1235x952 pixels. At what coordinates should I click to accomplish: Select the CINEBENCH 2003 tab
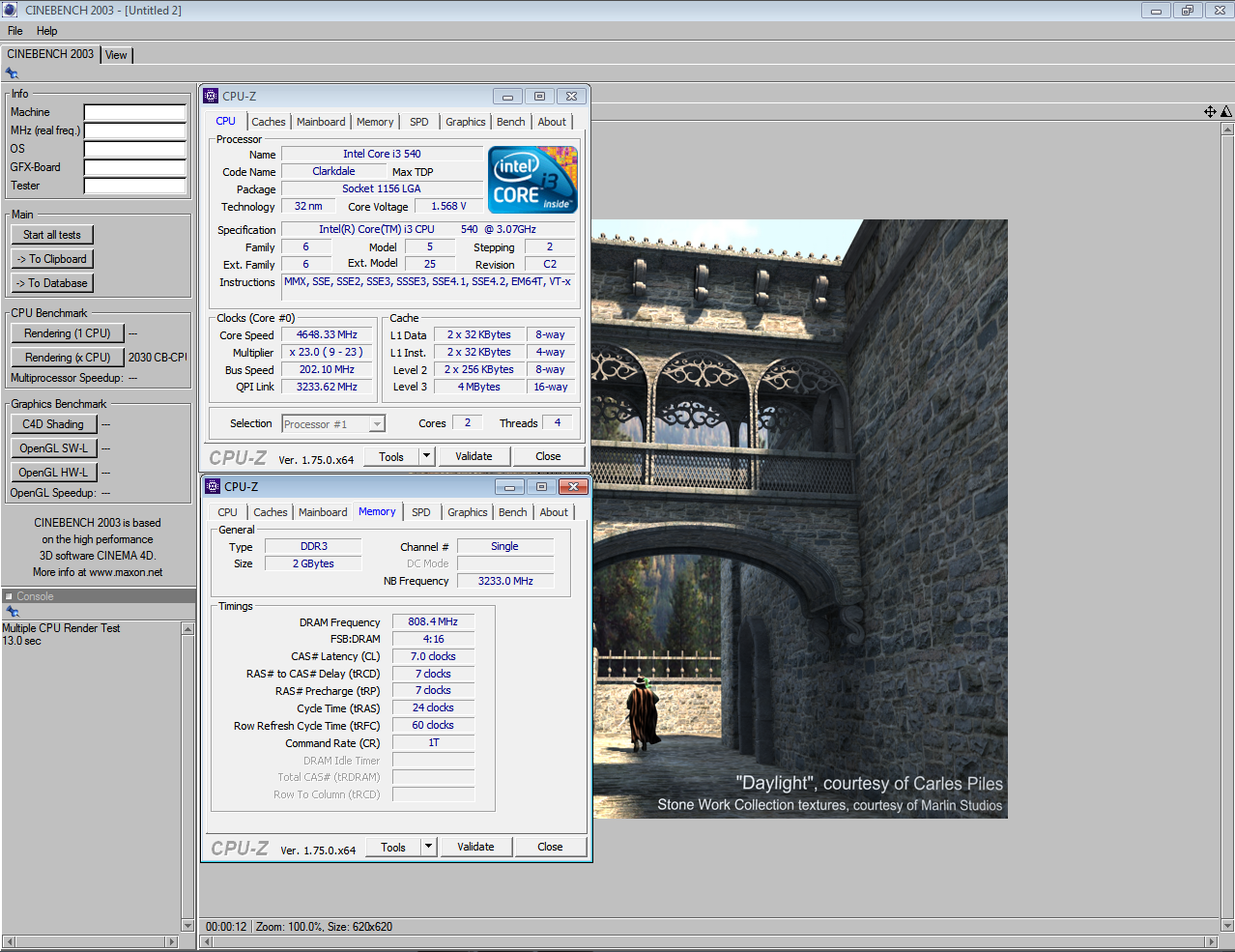click(50, 54)
